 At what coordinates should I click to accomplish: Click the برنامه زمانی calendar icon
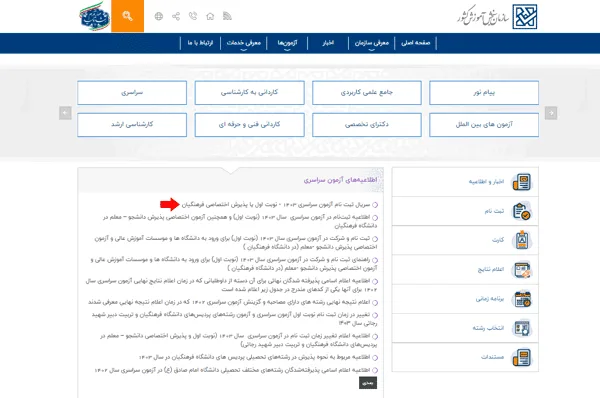tap(522, 299)
